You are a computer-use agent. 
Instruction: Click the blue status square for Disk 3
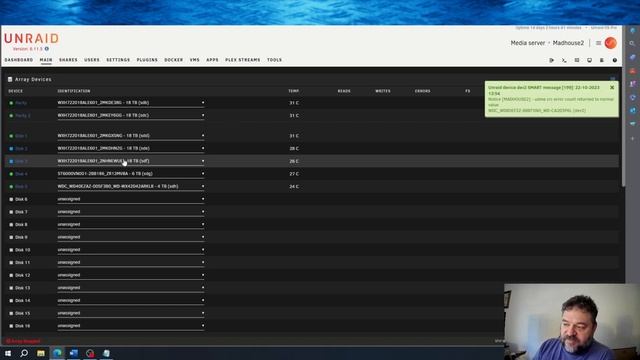pos(11,161)
